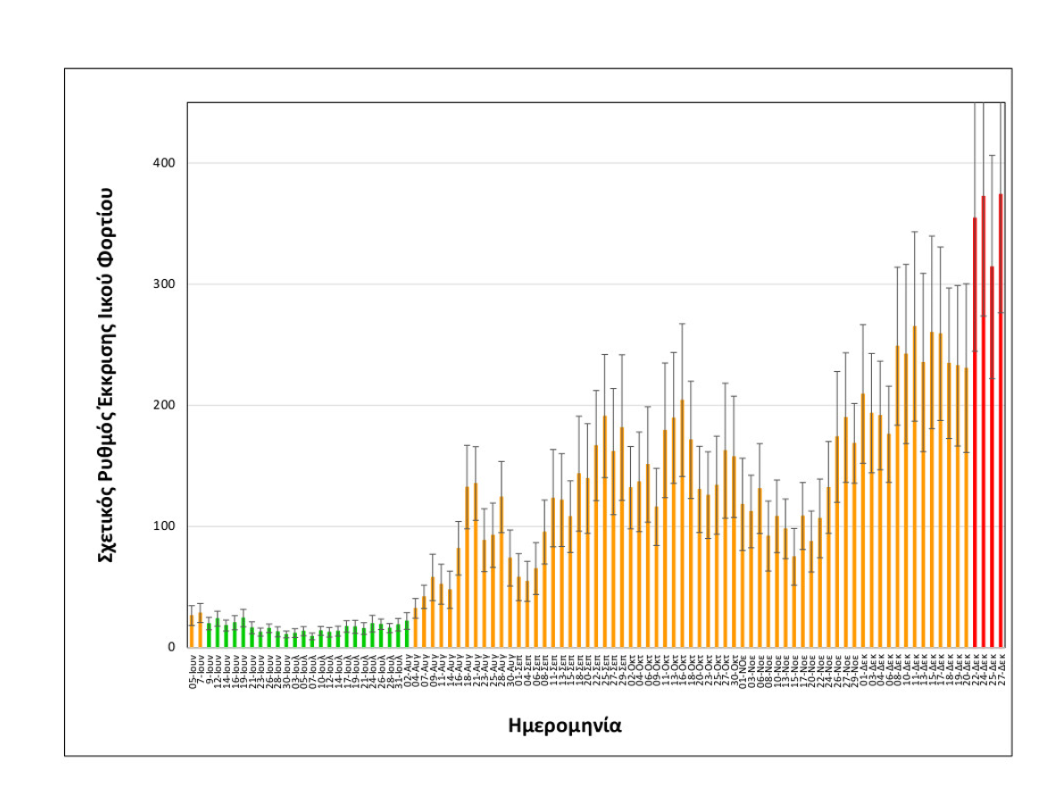Screen dimensions: 1050x807
Task: Click the last red bar for 27-Δεκ
Action: pyautogui.click(x=1001, y=450)
